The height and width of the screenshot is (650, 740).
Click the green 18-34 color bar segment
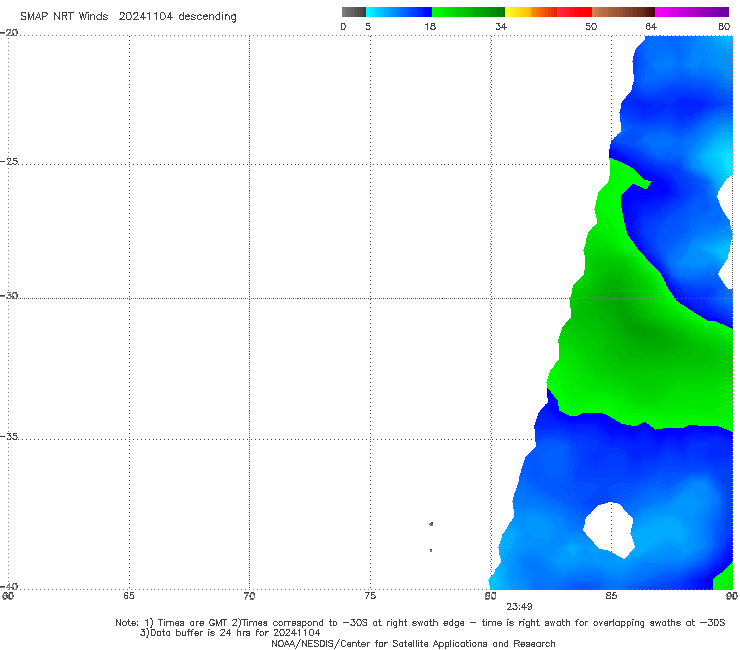click(468, 12)
